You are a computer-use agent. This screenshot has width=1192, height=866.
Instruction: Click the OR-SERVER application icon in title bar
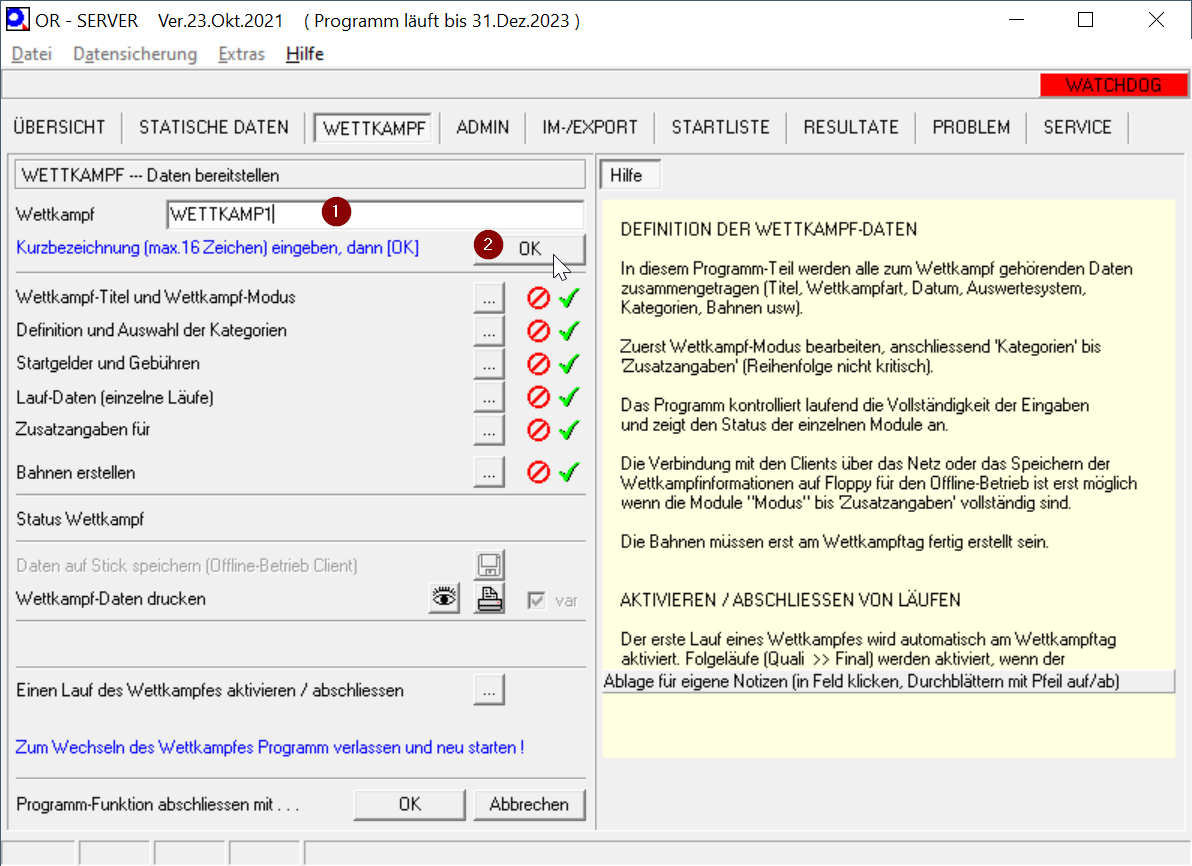click(x=17, y=20)
